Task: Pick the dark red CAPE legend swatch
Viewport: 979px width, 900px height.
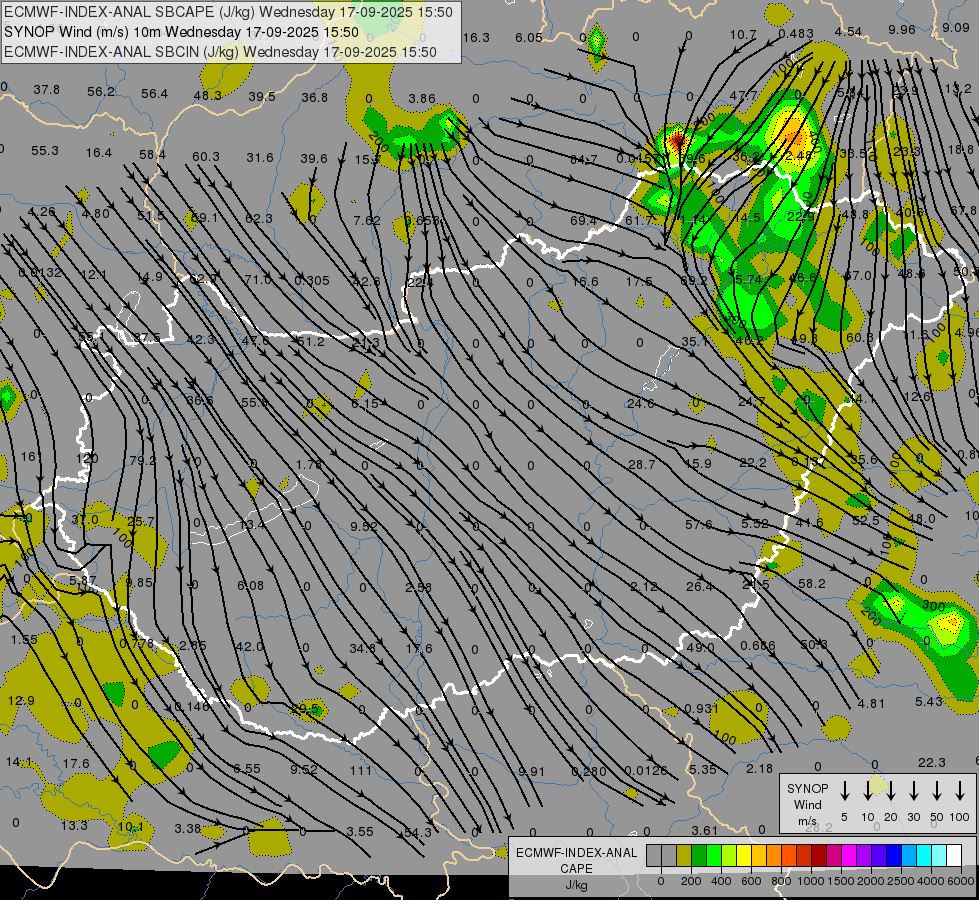Action: click(x=819, y=855)
